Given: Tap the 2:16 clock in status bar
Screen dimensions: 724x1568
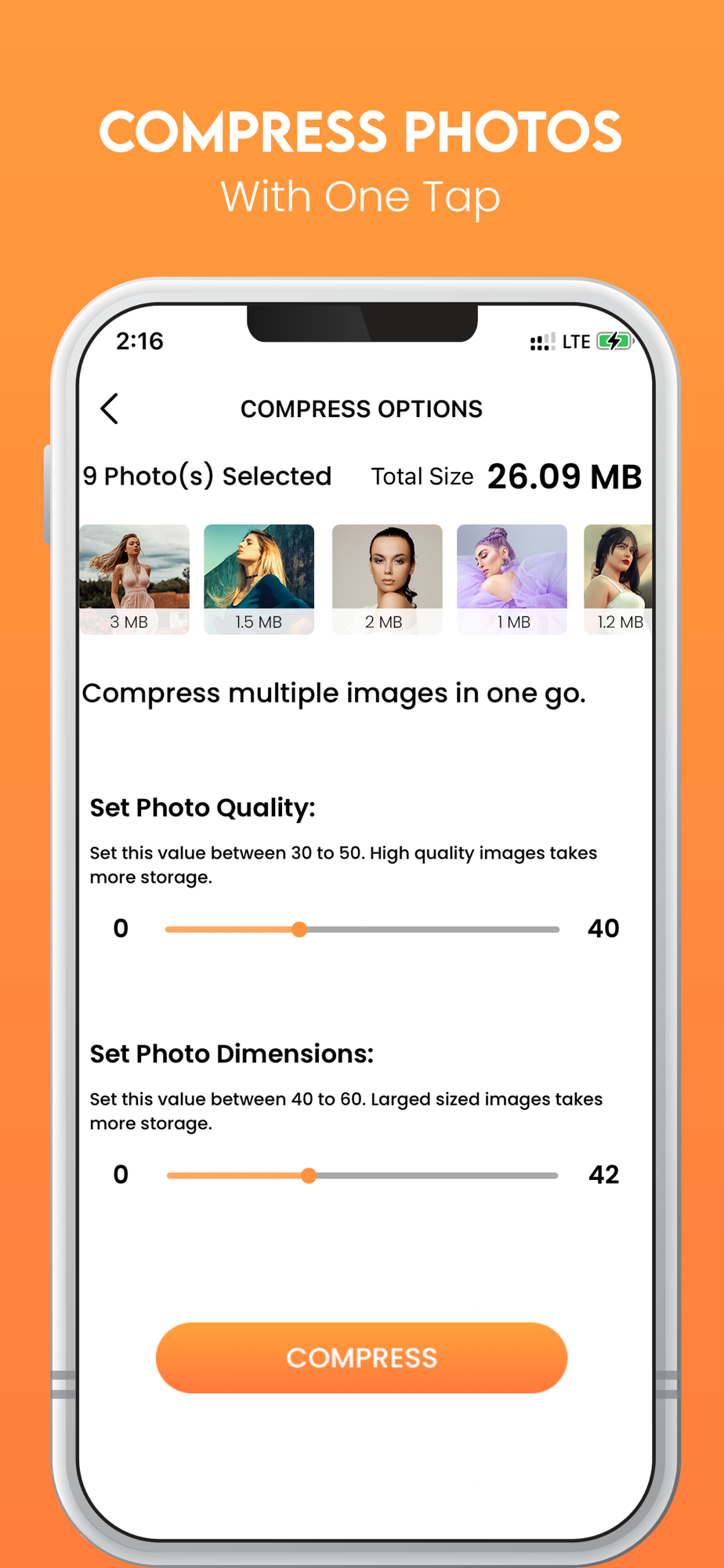Looking at the screenshot, I should [x=139, y=341].
